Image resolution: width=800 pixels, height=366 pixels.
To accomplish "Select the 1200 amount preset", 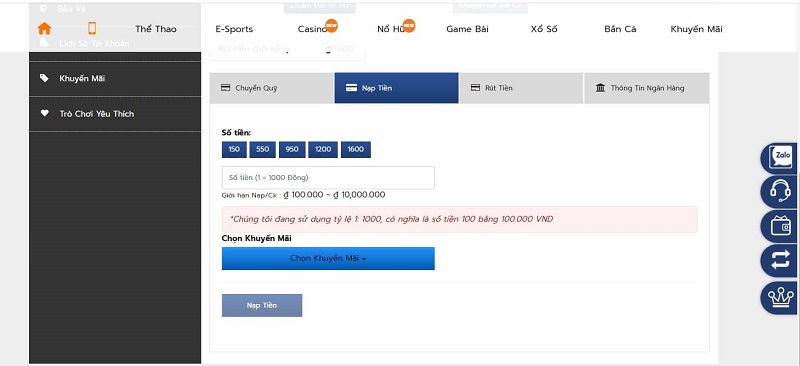I will 323,150.
